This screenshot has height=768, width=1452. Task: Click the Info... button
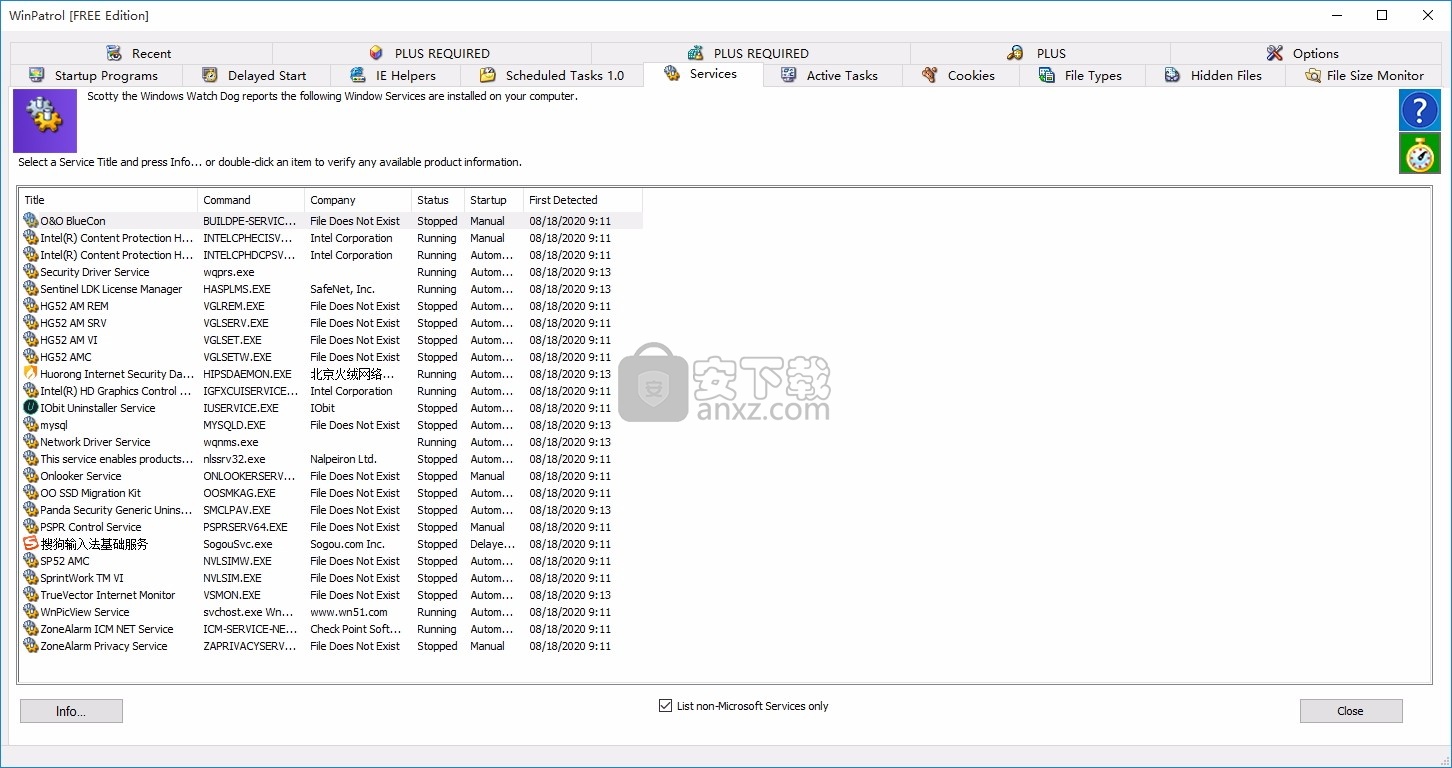tap(71, 711)
